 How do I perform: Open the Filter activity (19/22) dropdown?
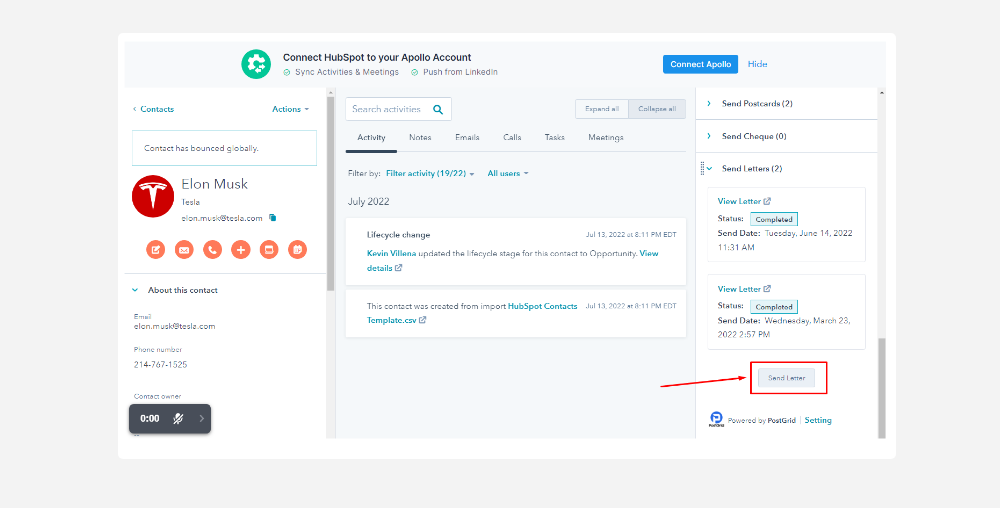[x=430, y=173]
